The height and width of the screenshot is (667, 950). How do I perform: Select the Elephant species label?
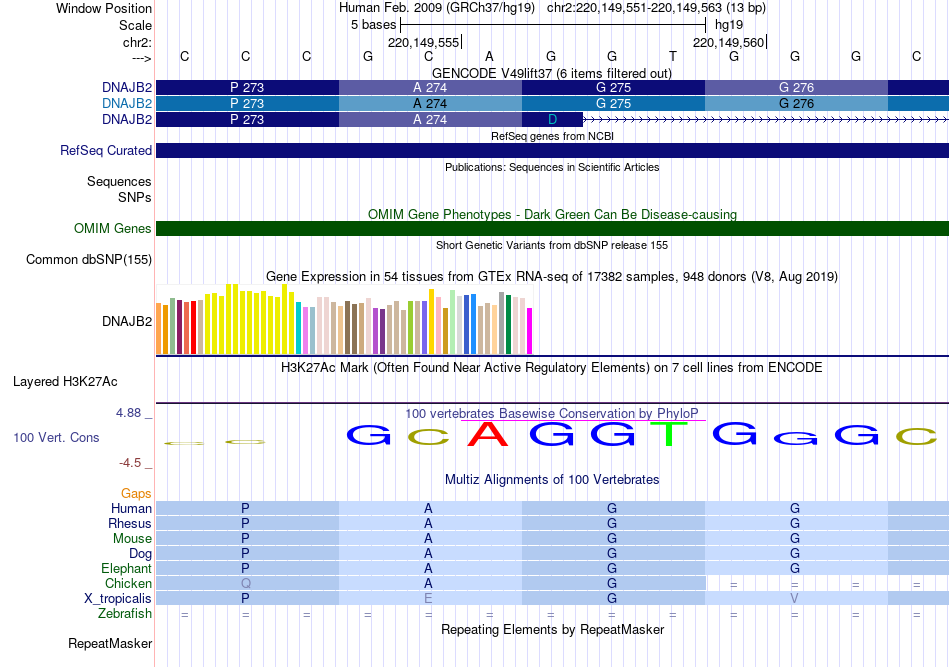[x=127, y=568]
